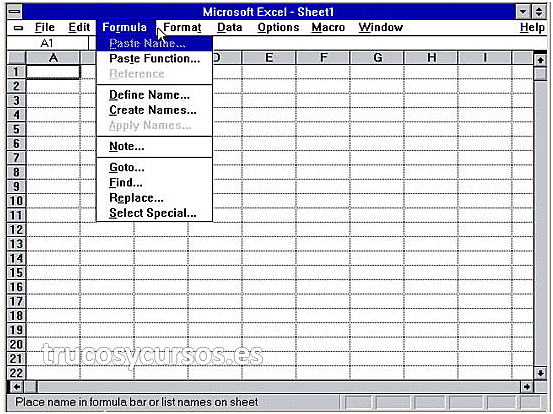553x414 pixels.
Task: Select column E header
Action: (x=269, y=57)
